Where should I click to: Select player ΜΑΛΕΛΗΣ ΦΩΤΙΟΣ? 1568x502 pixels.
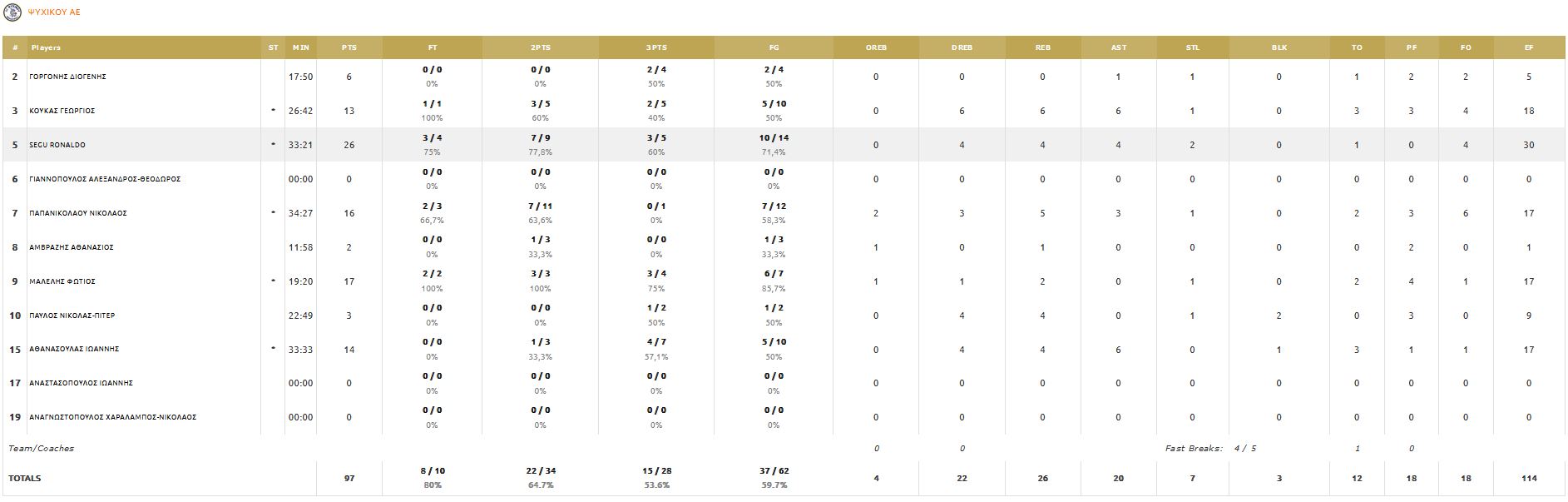[62, 281]
